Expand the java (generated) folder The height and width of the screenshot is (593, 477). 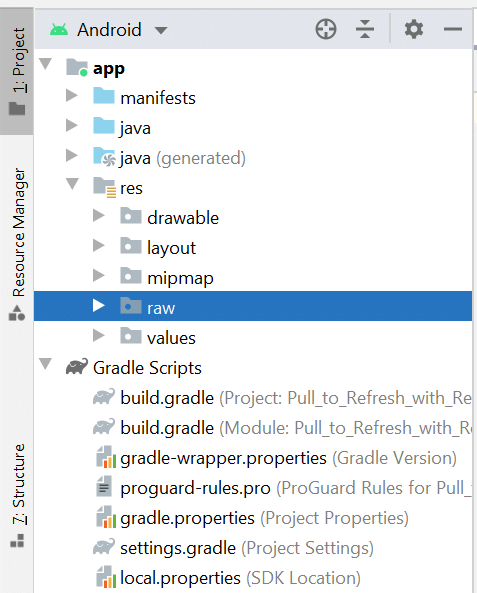pos(71,155)
